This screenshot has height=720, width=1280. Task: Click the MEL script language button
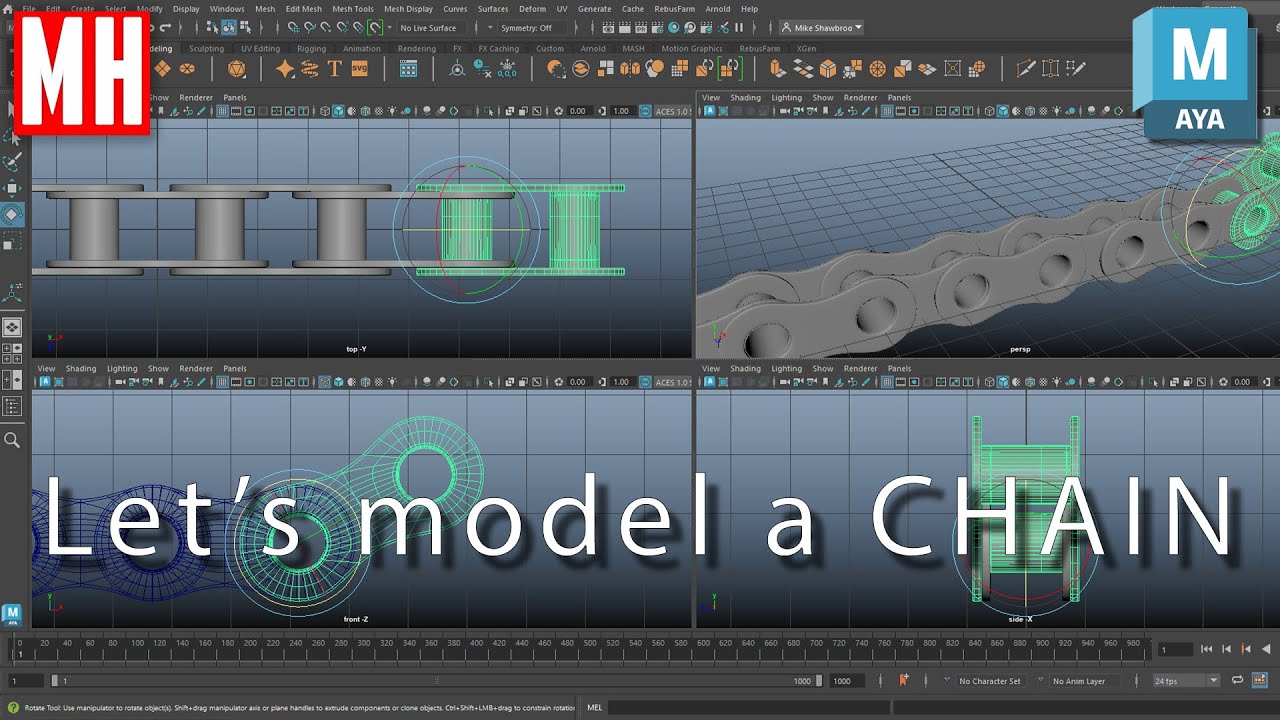(595, 708)
